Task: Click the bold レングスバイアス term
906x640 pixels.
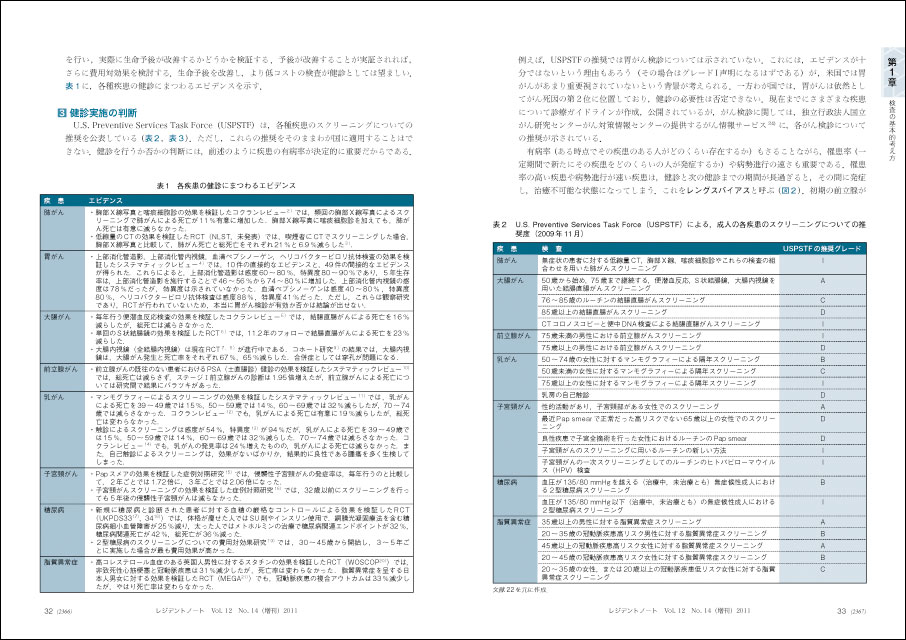Action: pyautogui.click(x=716, y=188)
